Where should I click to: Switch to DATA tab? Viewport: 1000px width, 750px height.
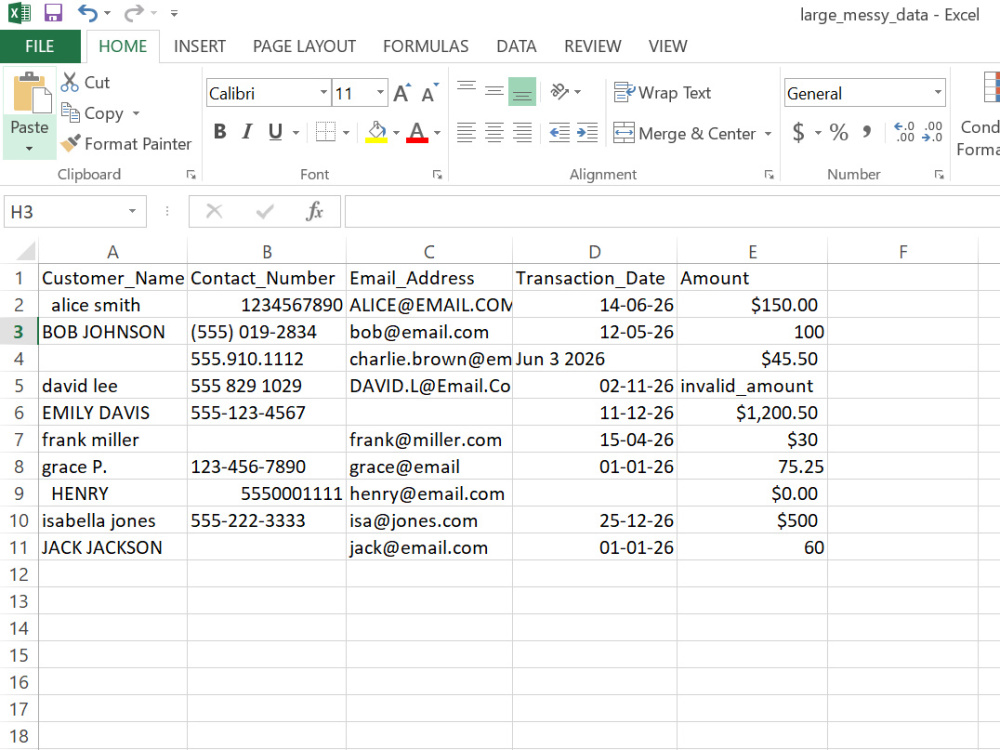(516, 47)
